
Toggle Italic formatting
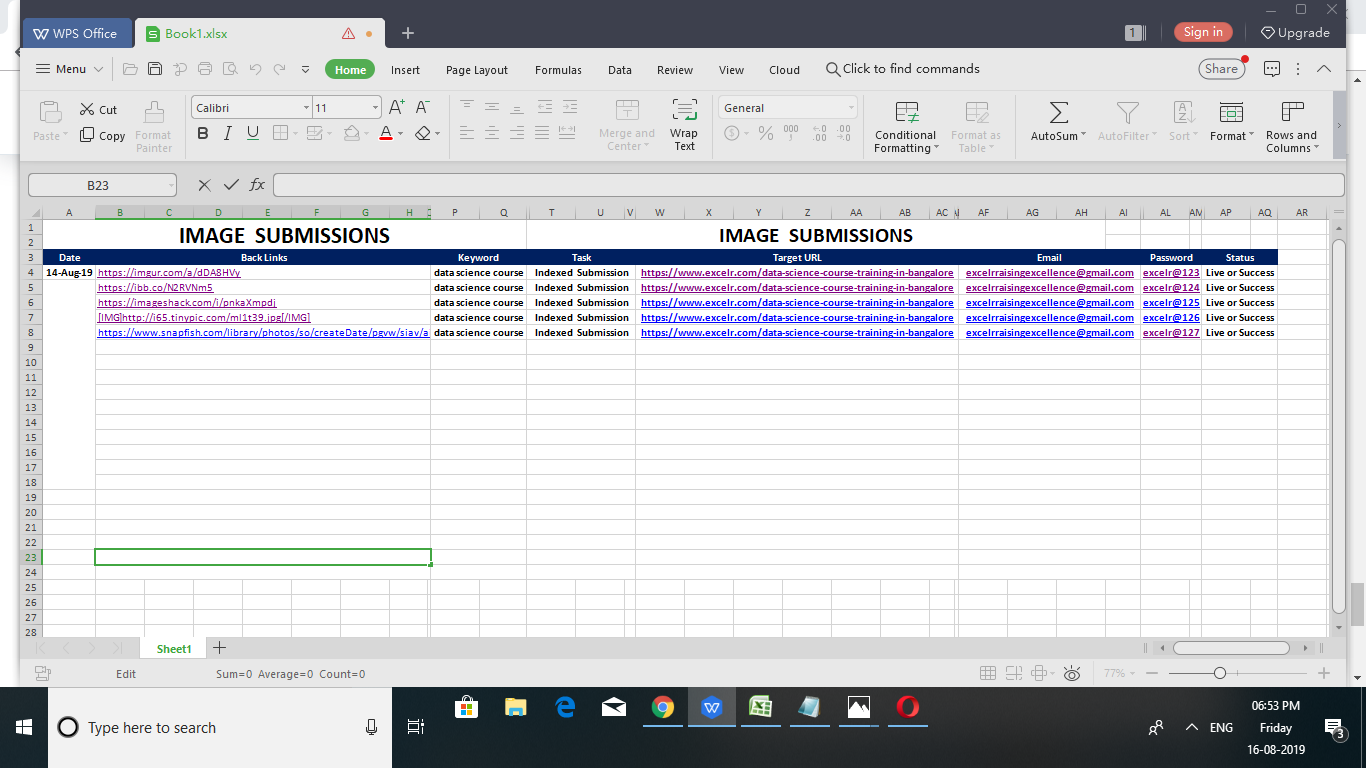pyautogui.click(x=228, y=133)
